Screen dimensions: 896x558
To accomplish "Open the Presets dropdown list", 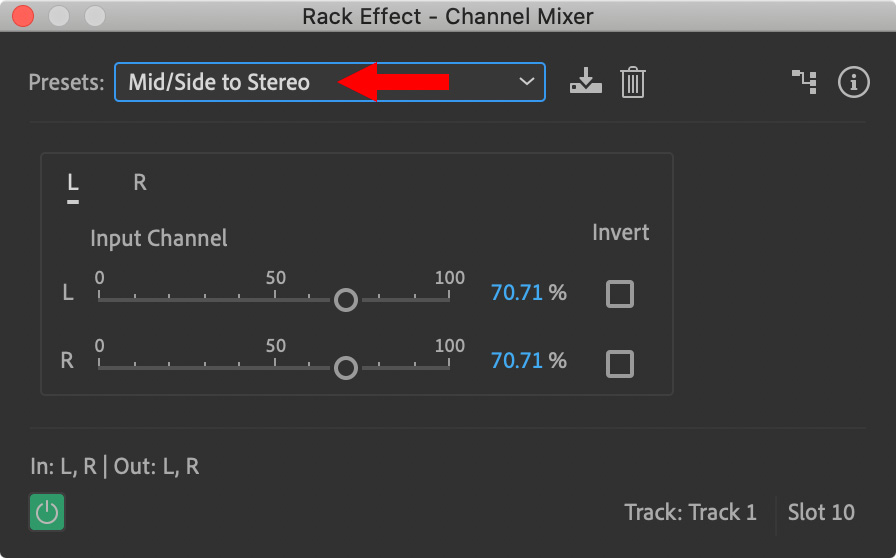I will [x=330, y=82].
